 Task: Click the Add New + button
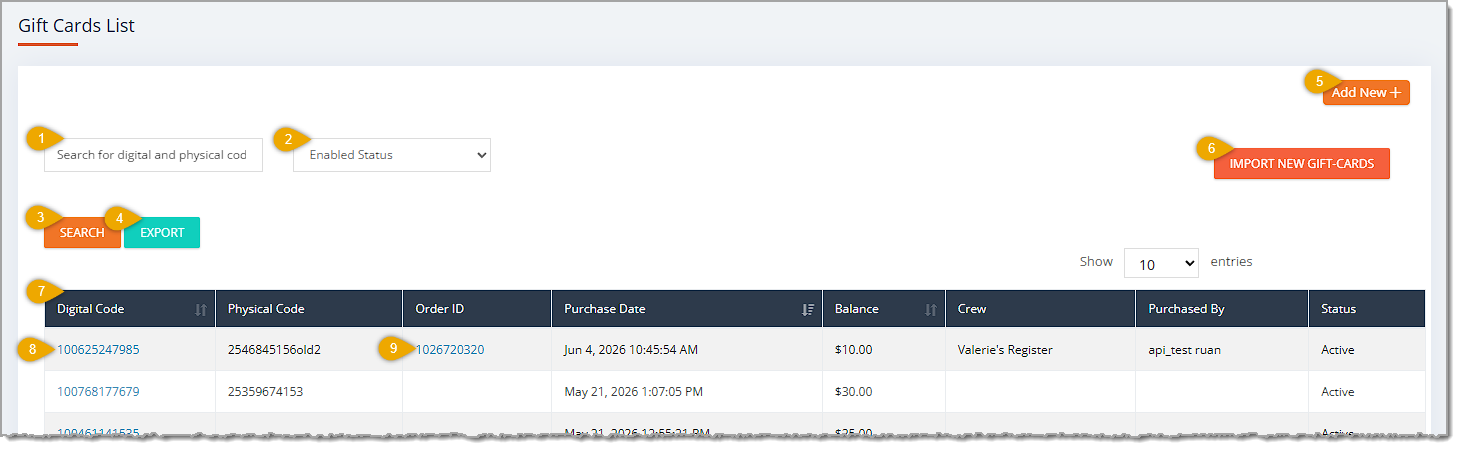coord(1366,92)
